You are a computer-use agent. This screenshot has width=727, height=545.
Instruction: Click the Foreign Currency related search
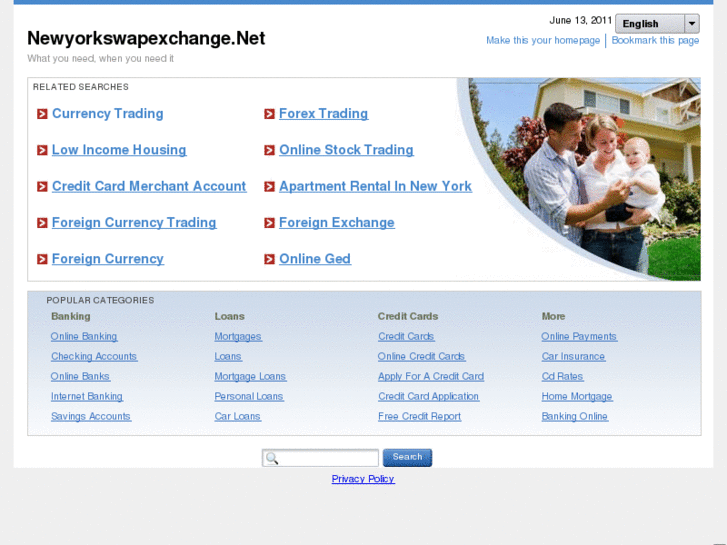pyautogui.click(x=108, y=259)
